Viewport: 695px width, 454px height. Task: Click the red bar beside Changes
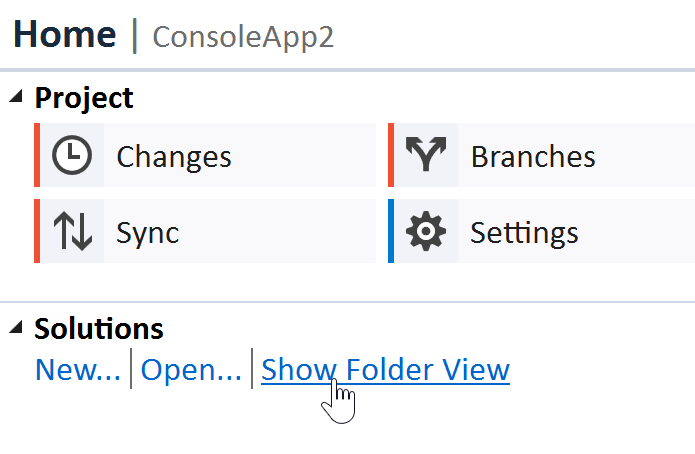(37, 156)
